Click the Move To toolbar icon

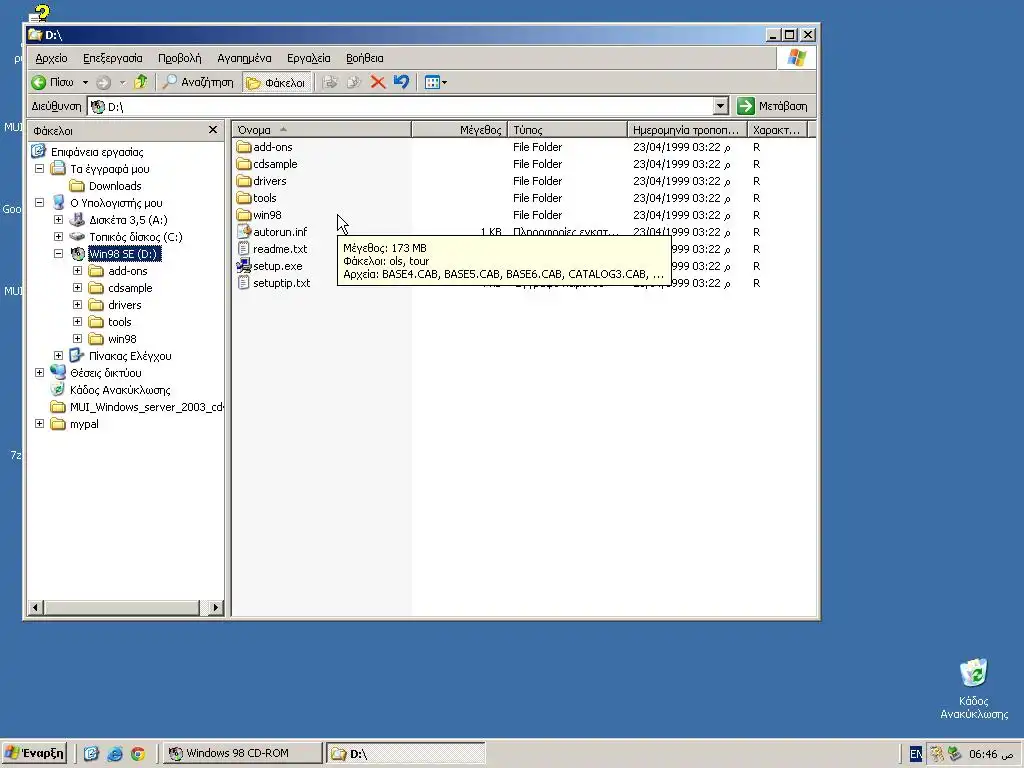[330, 82]
